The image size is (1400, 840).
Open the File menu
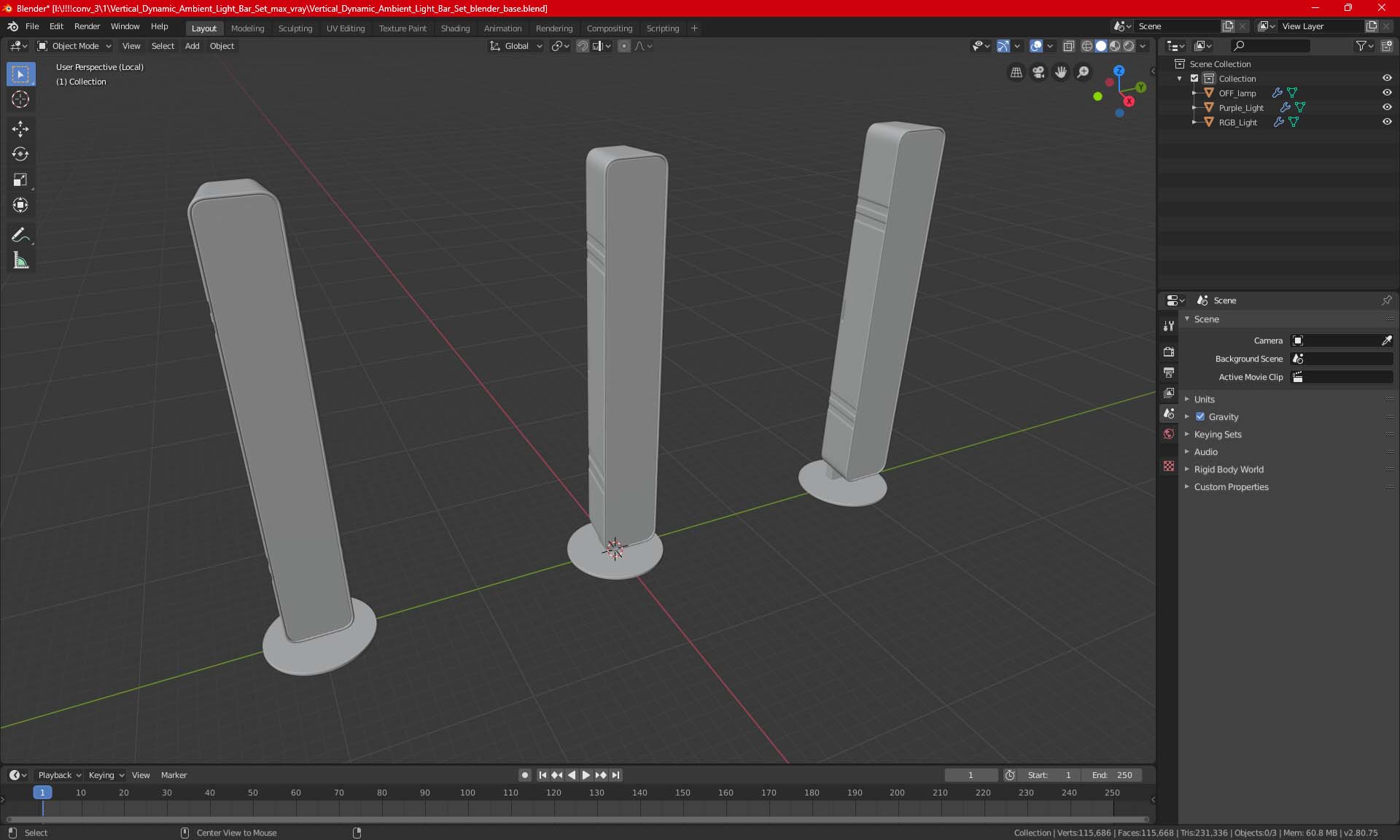(32, 26)
